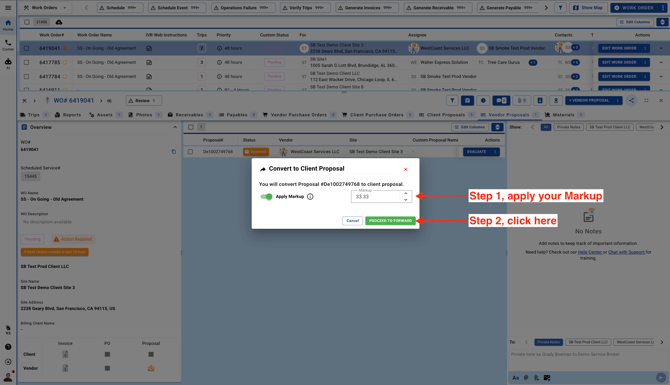670x385 pixels.
Task: Select Private Notes filter chip under Show
Action: 568,127
